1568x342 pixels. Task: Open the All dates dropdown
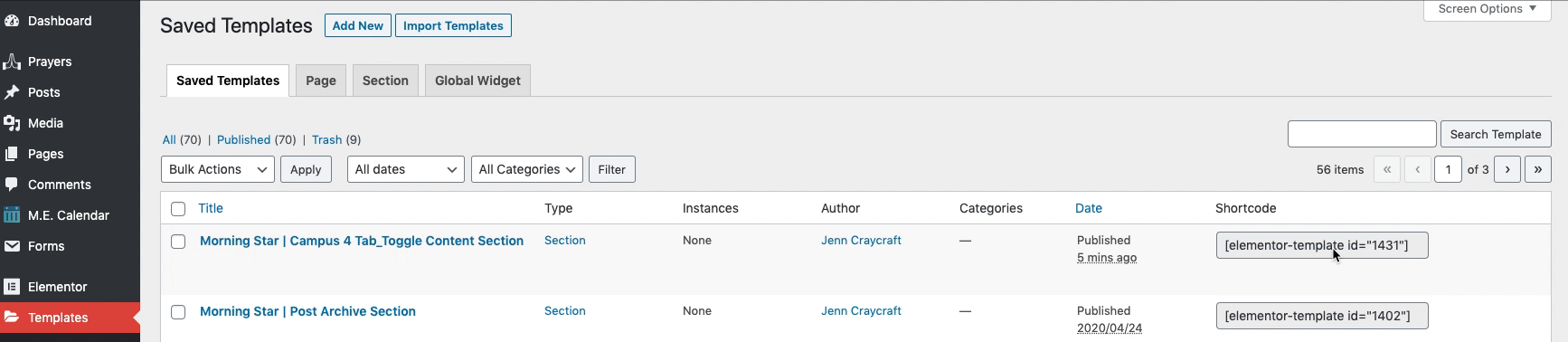[x=406, y=169]
